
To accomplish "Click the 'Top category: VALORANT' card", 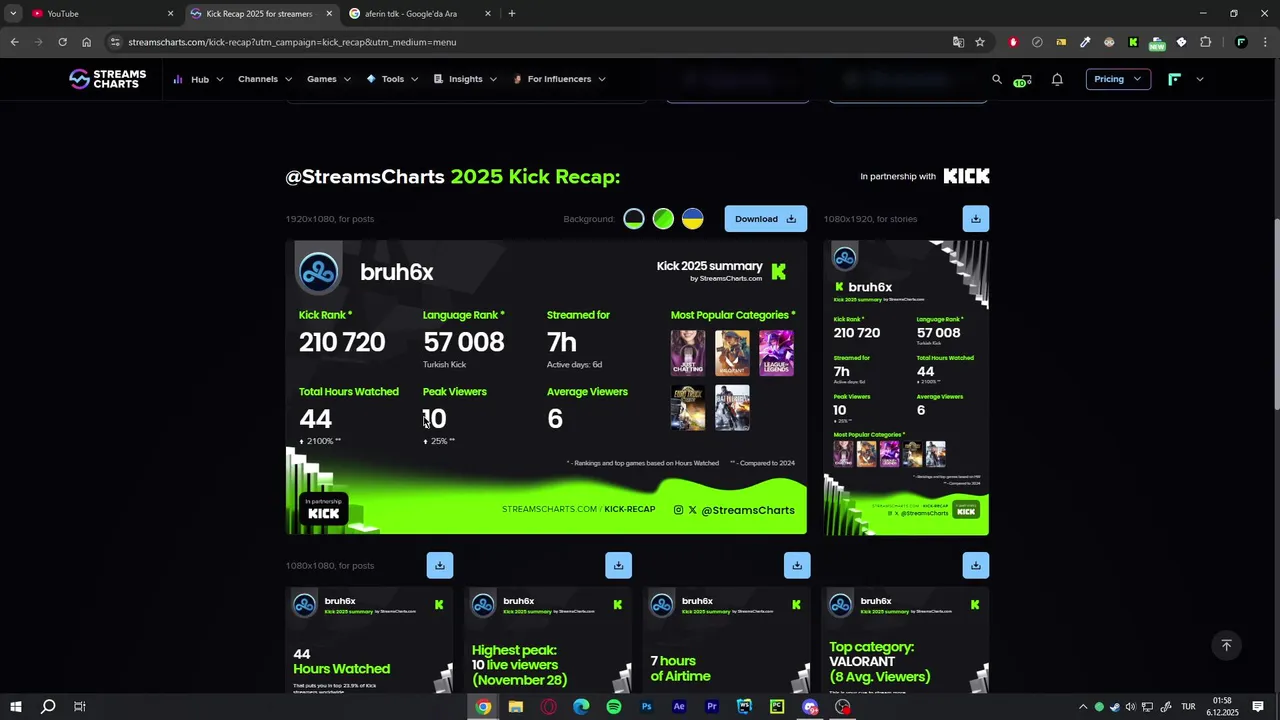I will coord(906,640).
